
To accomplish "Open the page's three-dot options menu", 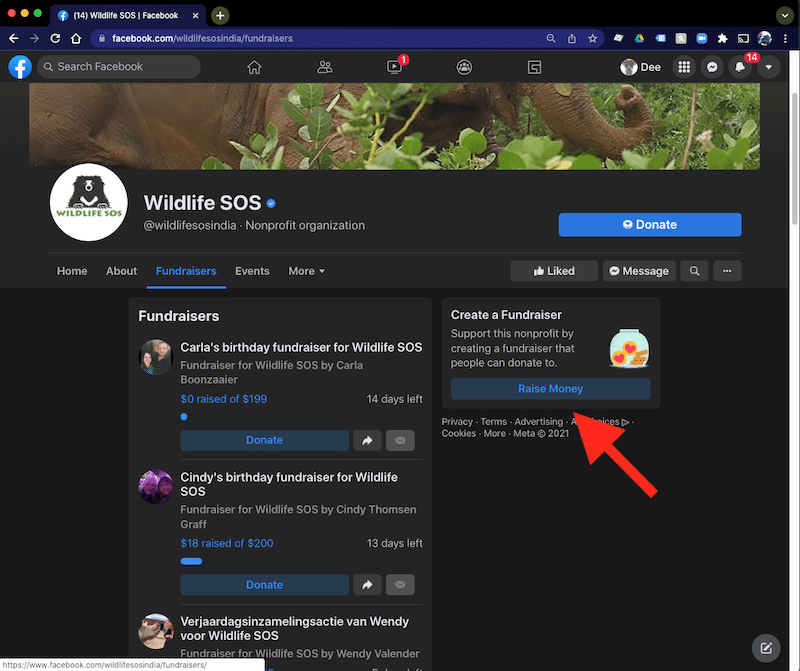I will 727,271.
